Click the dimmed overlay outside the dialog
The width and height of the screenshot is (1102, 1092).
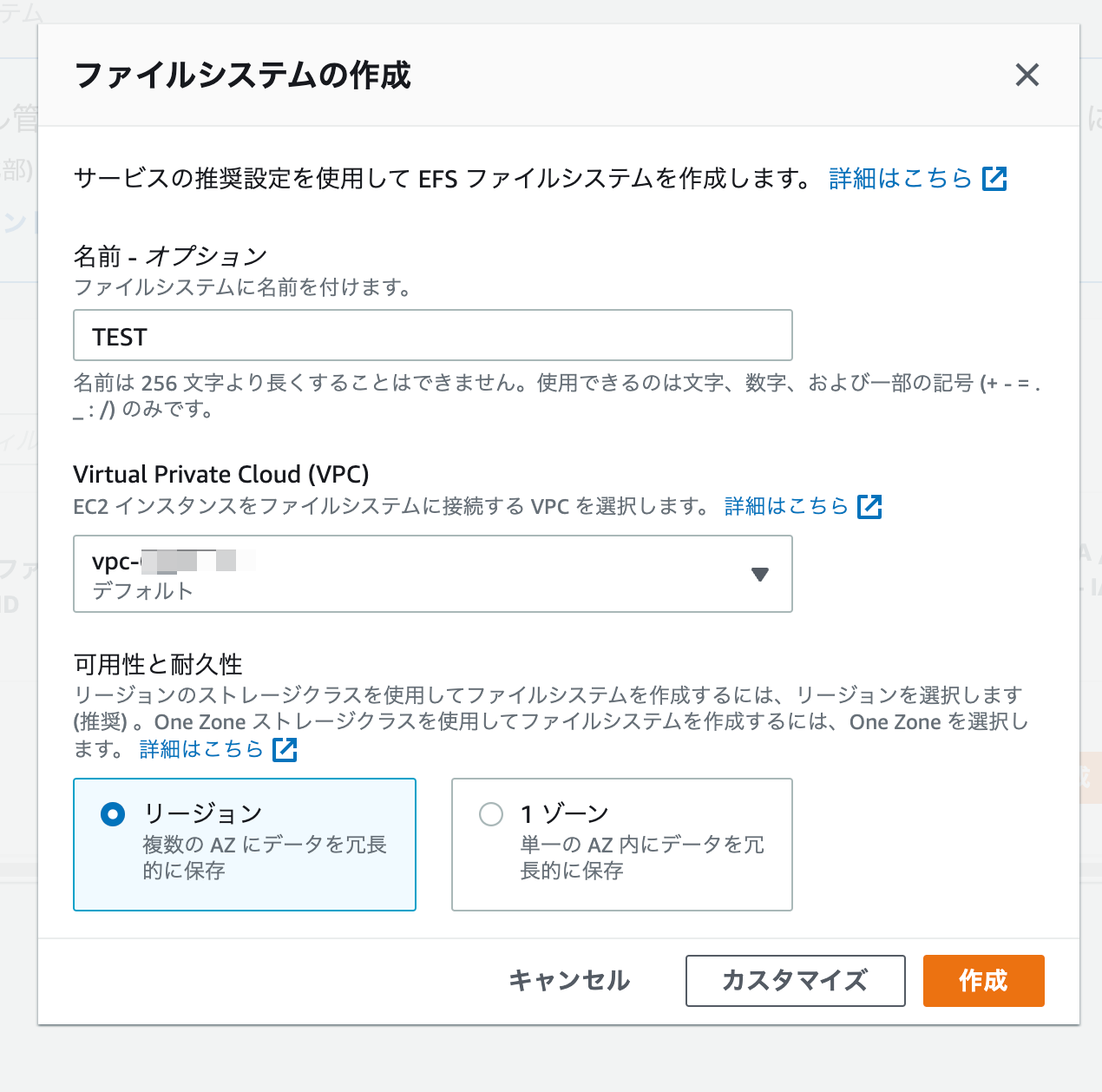pos(17,521)
